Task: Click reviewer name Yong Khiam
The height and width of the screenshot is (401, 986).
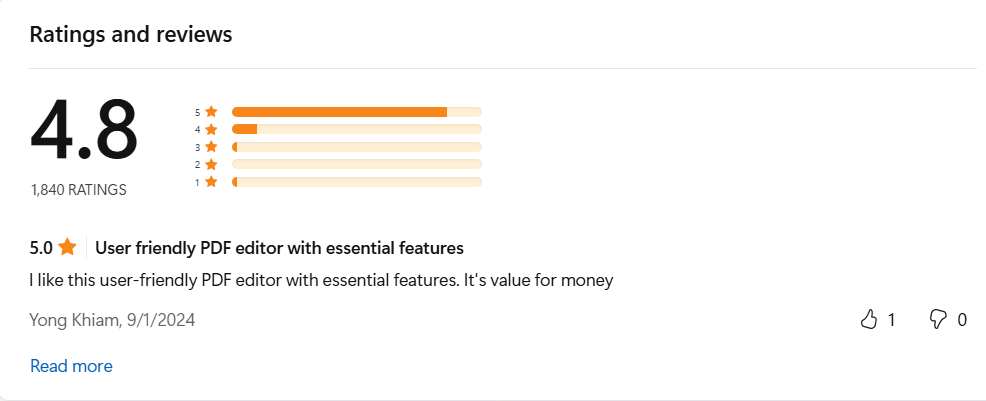Action: pos(75,321)
